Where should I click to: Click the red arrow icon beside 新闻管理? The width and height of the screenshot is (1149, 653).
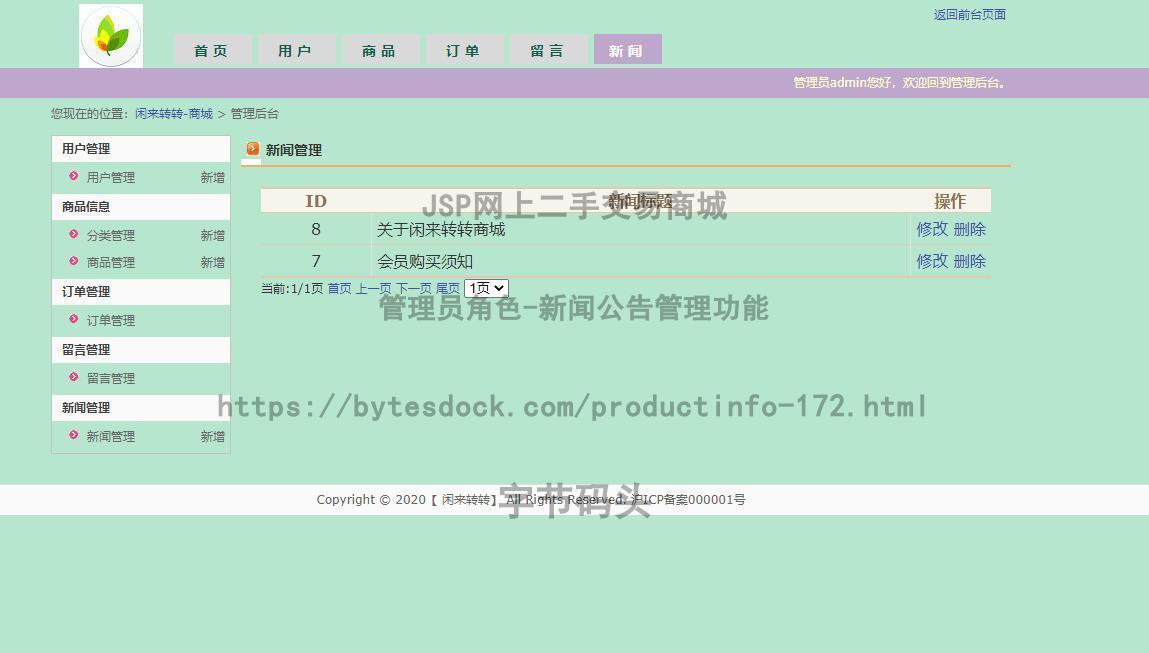pos(74,437)
